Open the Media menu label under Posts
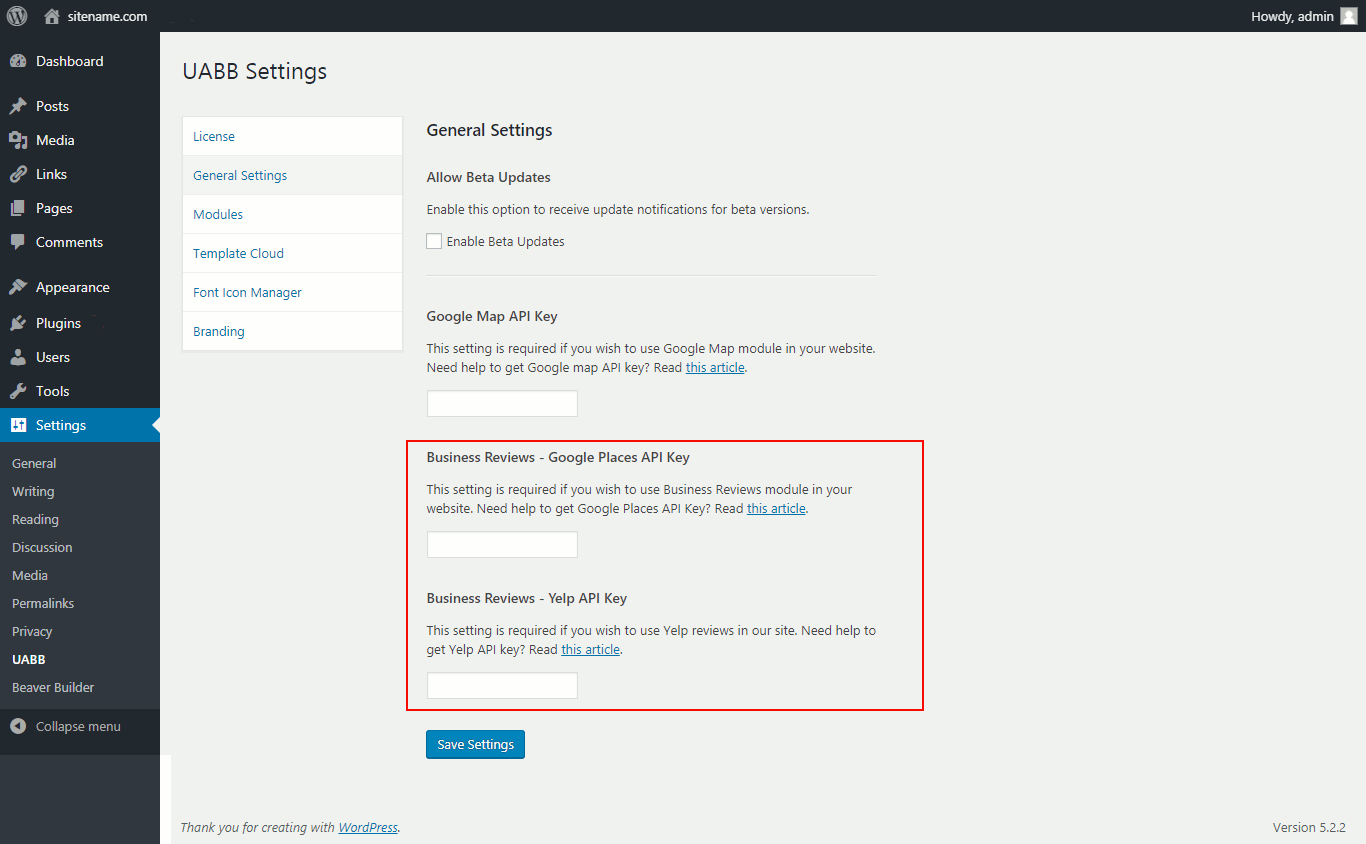The height and width of the screenshot is (844, 1366). 55,140
